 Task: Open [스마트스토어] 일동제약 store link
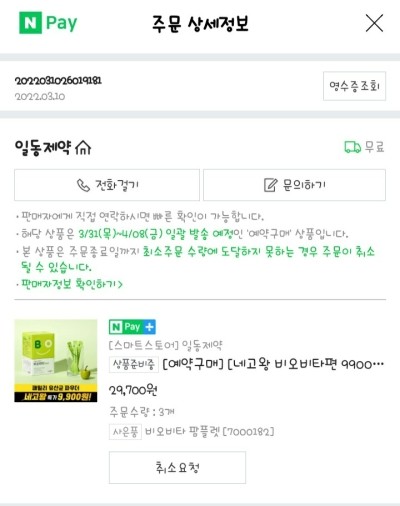[x=166, y=345]
